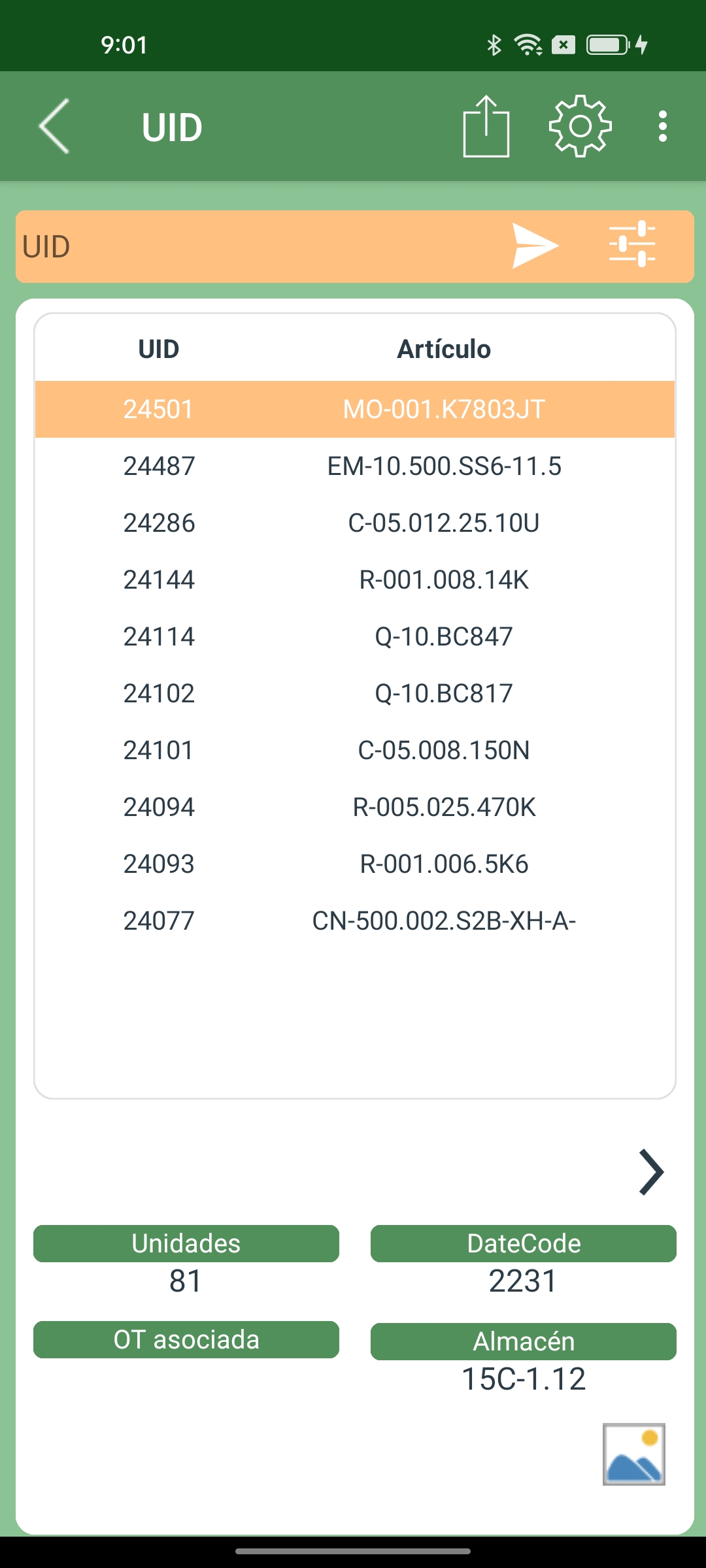Open settings via gear icon
706x1568 pixels.
[x=580, y=126]
